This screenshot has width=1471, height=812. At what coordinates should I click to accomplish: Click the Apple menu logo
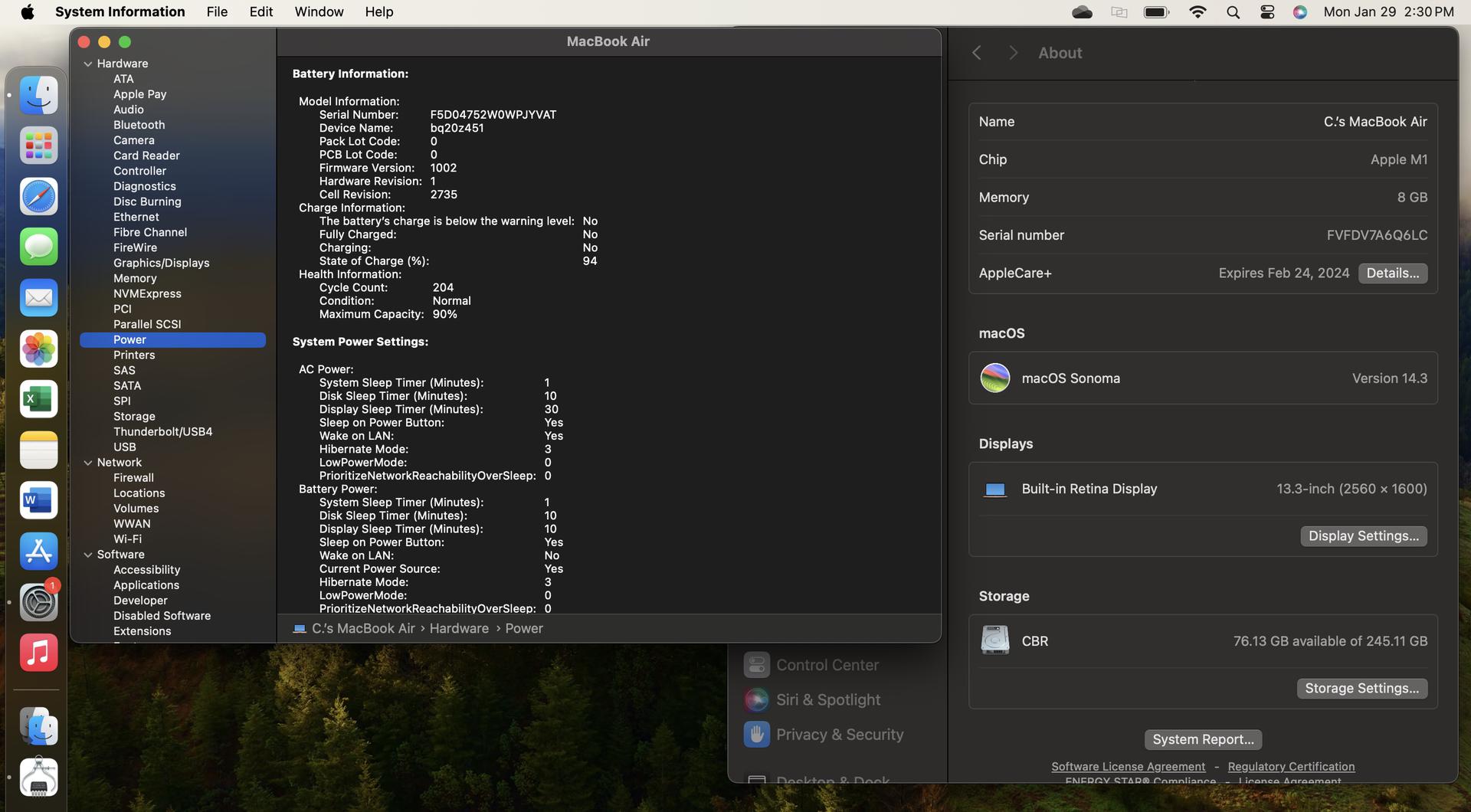pos(28,11)
